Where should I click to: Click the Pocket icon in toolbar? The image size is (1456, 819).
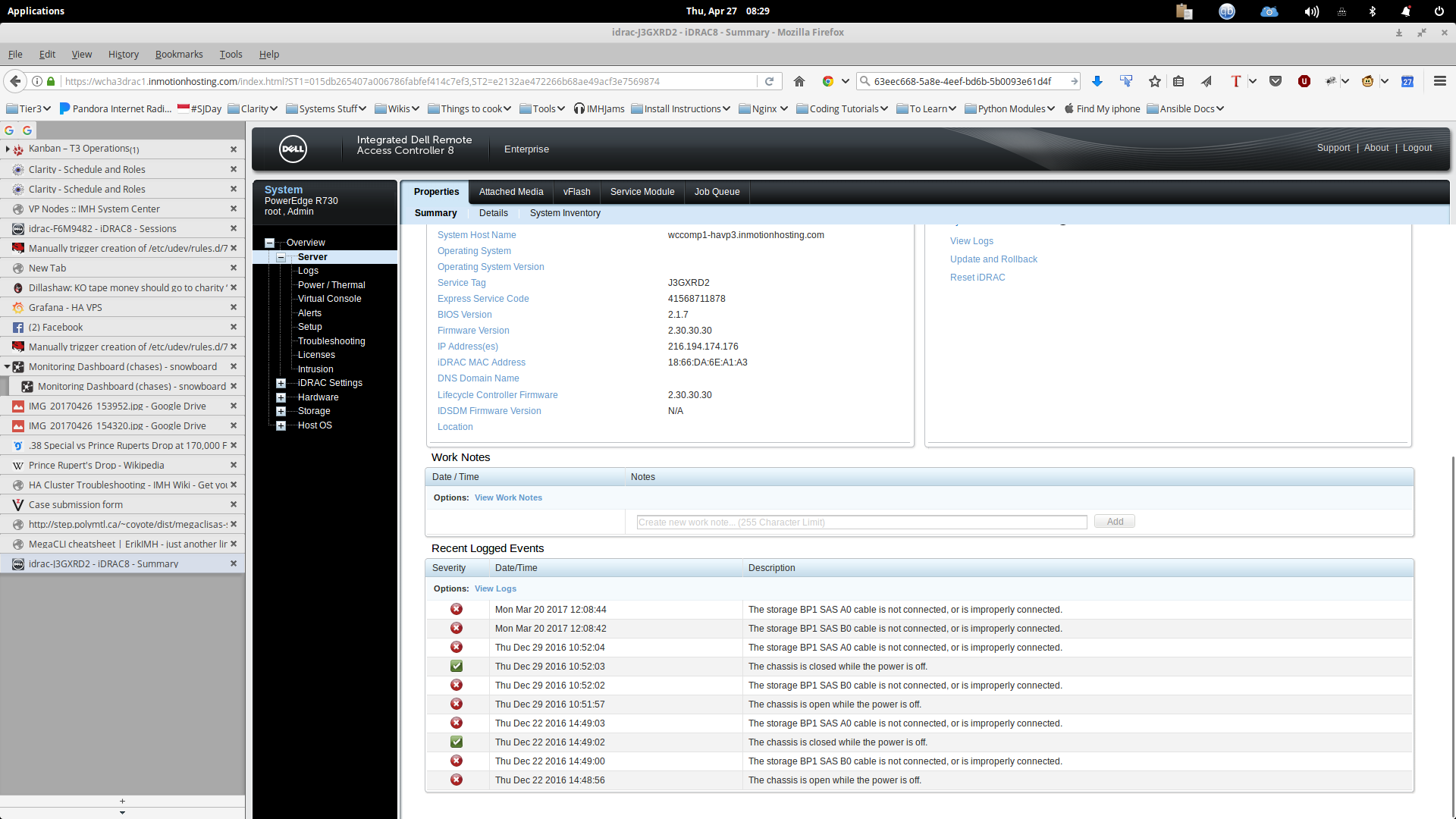pos(1276,81)
